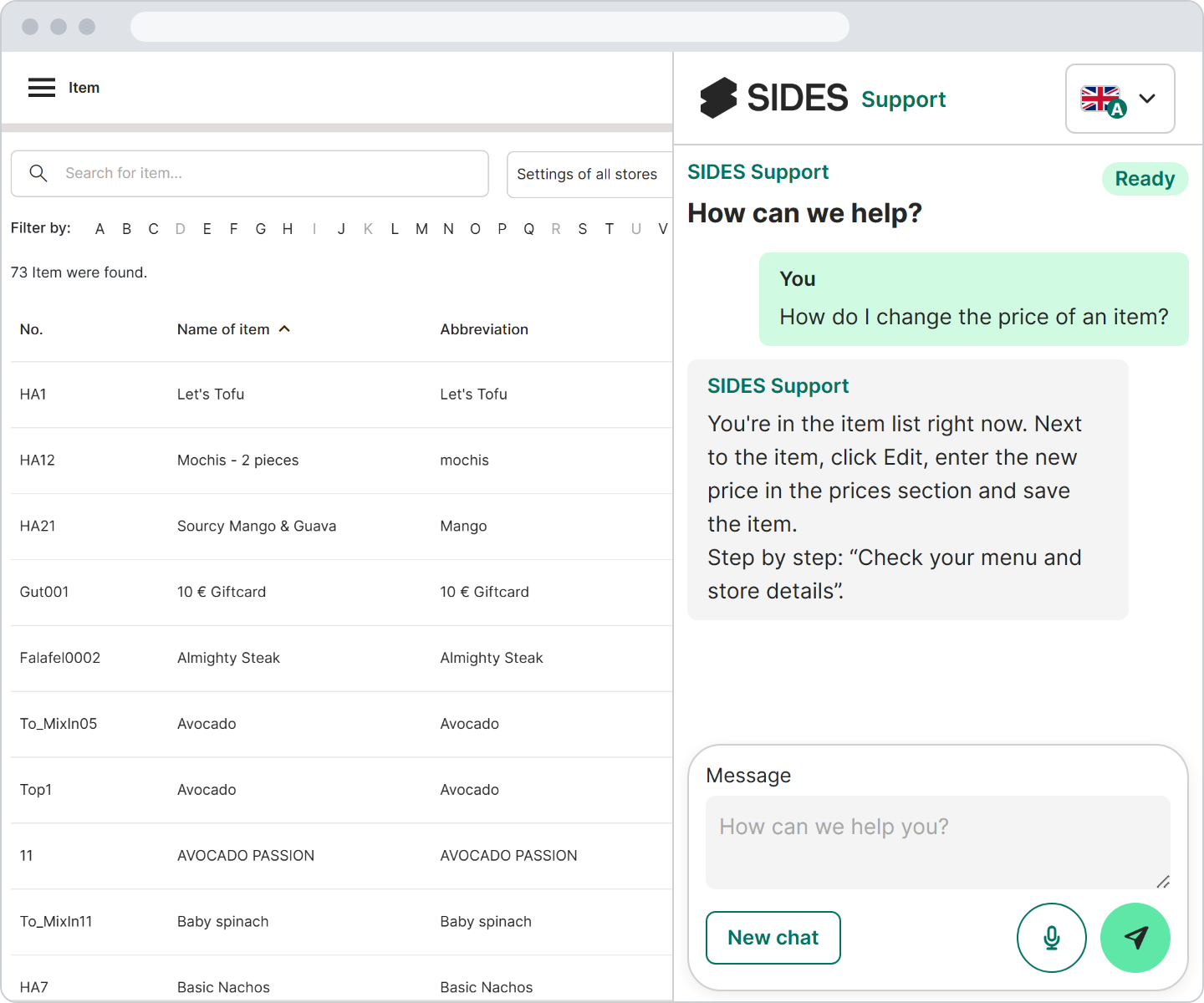
Task: Filter items by letter P
Action: tap(502, 229)
